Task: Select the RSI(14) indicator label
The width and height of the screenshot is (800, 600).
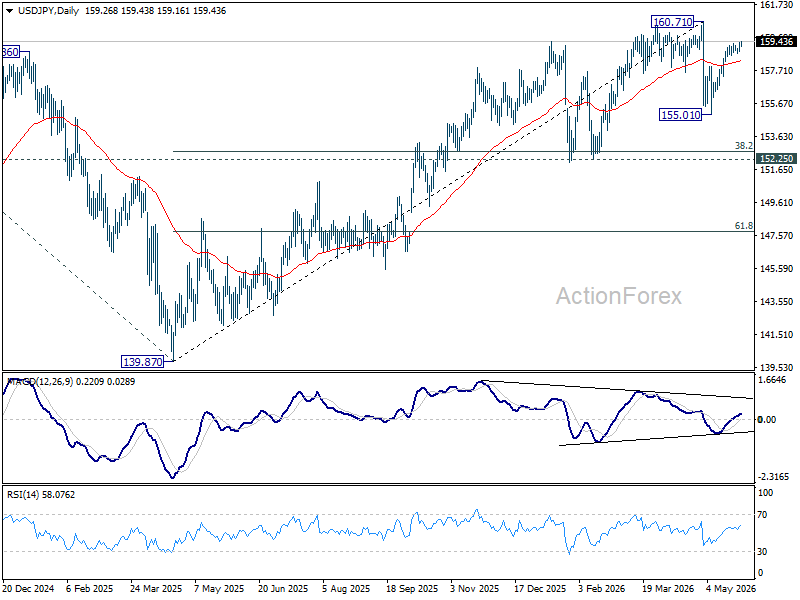Action: [20, 495]
